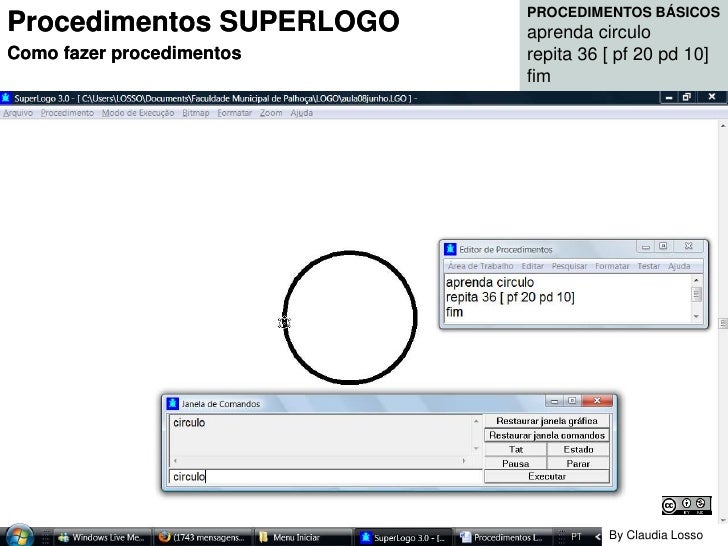Click the Pausa button
Image resolution: width=728 pixels, height=546 pixels.
pos(515,463)
